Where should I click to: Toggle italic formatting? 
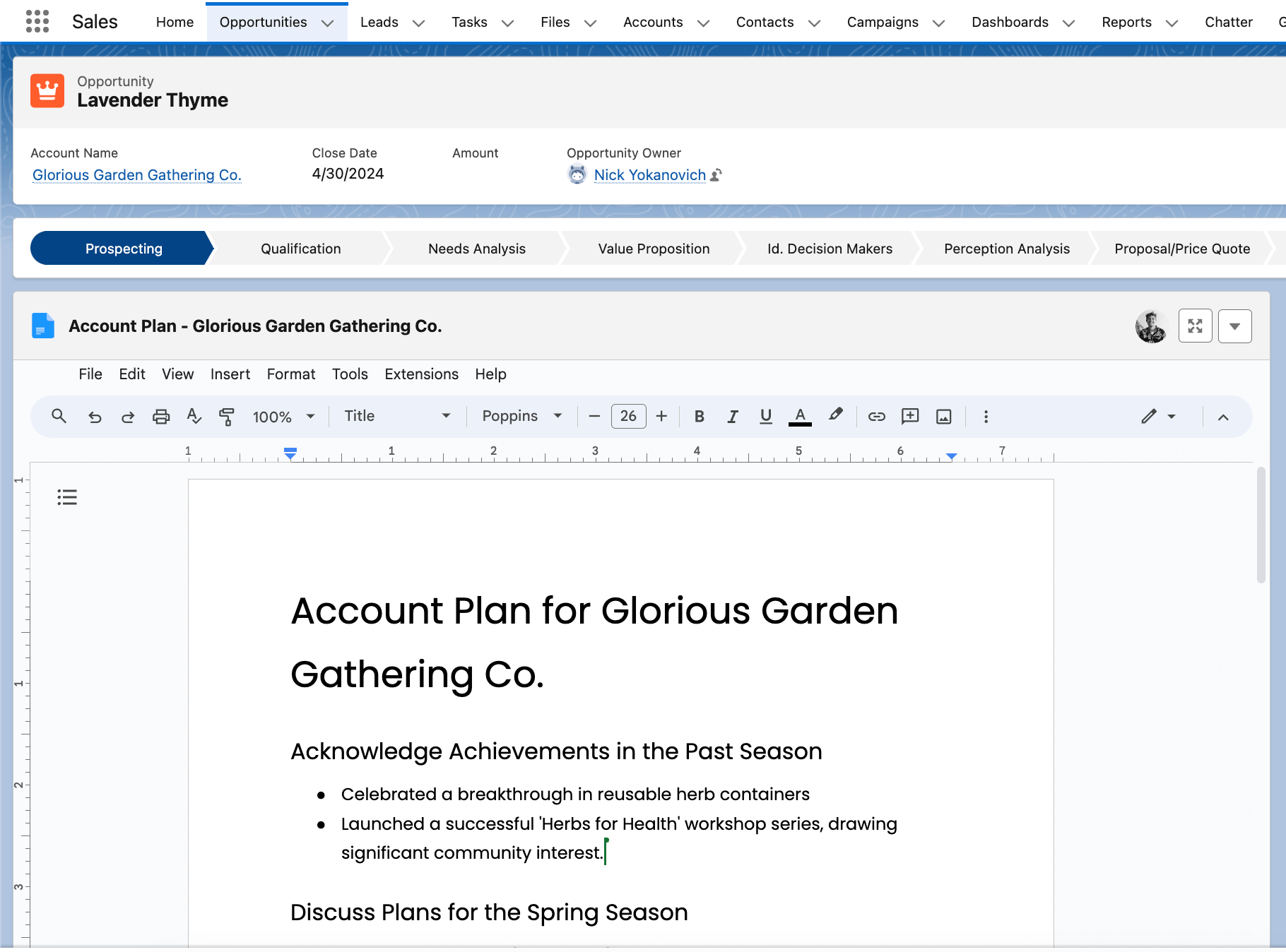point(733,417)
